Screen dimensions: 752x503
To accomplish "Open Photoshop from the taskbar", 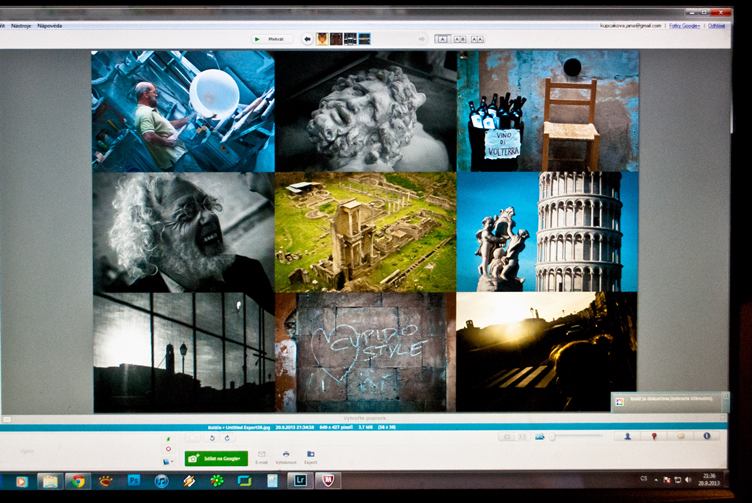I will [x=134, y=480].
